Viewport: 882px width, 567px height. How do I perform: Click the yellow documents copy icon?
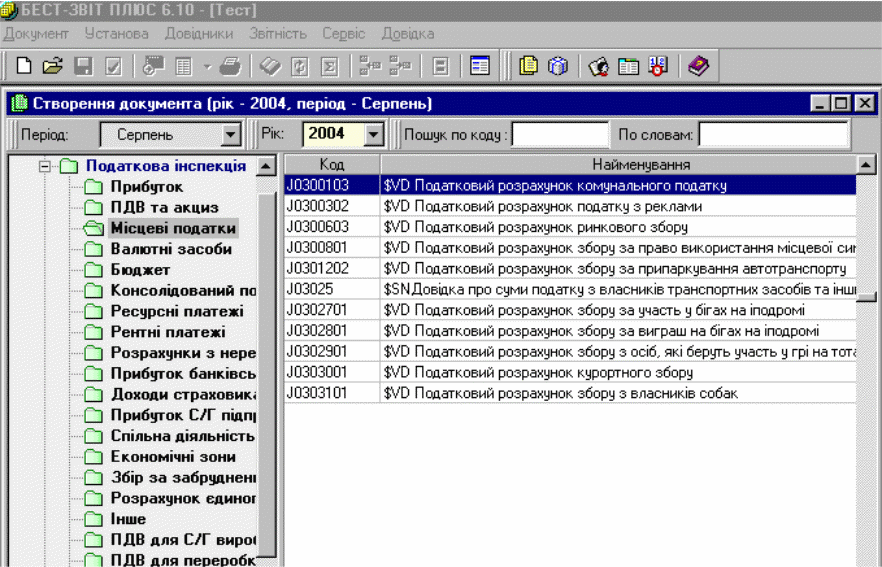528,67
